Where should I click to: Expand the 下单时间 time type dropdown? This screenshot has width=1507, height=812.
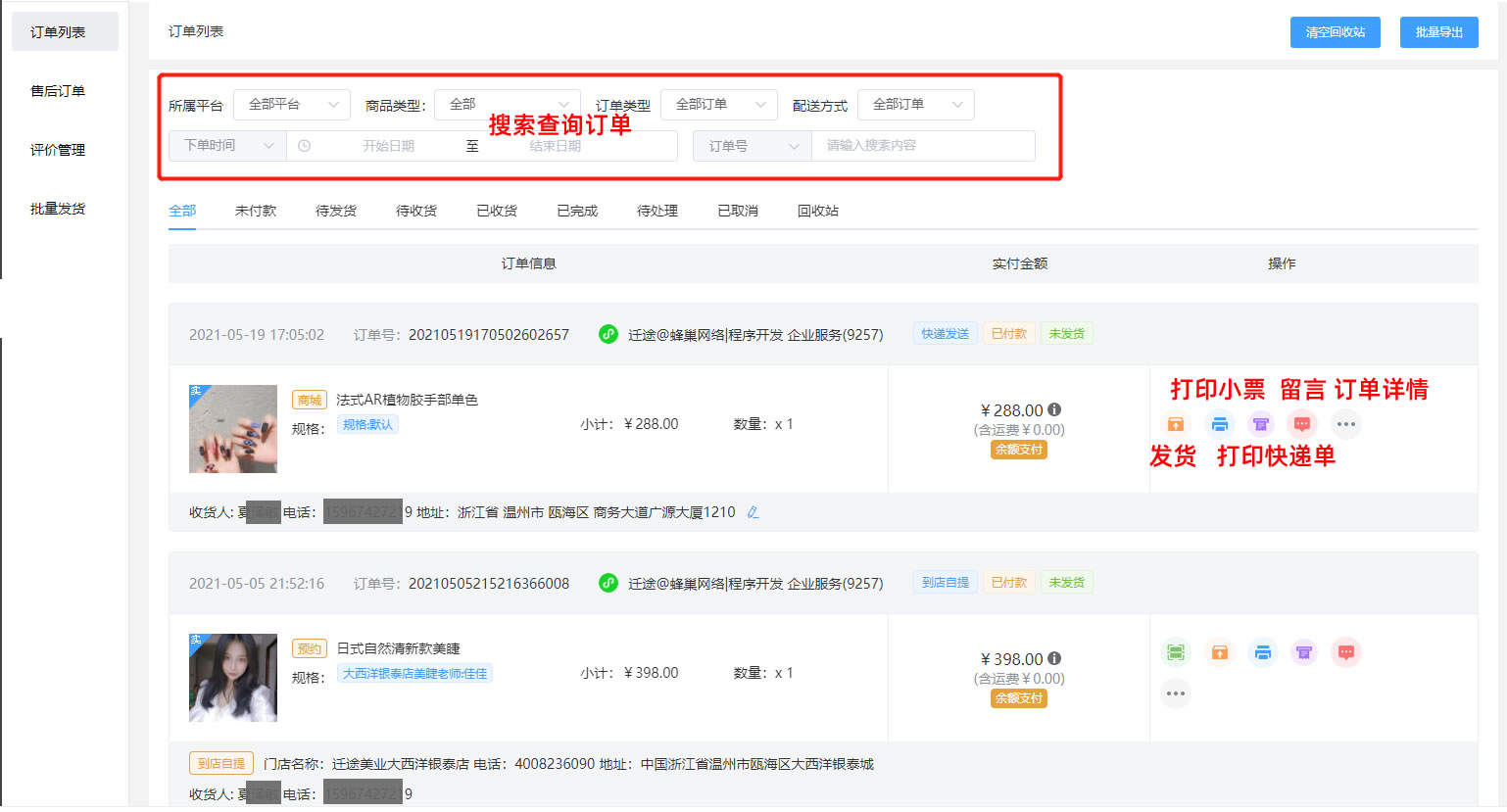click(x=227, y=146)
